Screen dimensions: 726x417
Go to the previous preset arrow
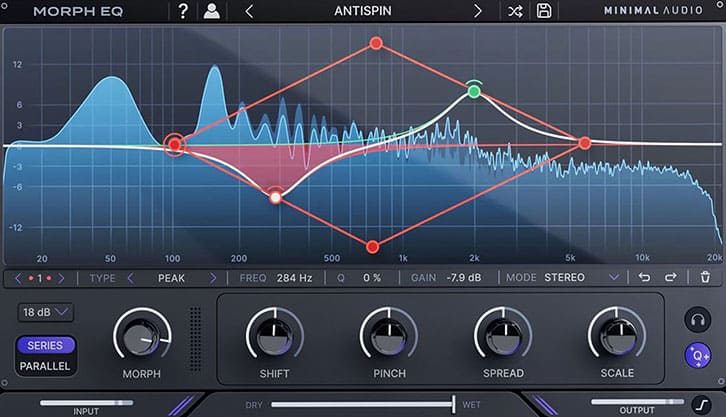249,12
